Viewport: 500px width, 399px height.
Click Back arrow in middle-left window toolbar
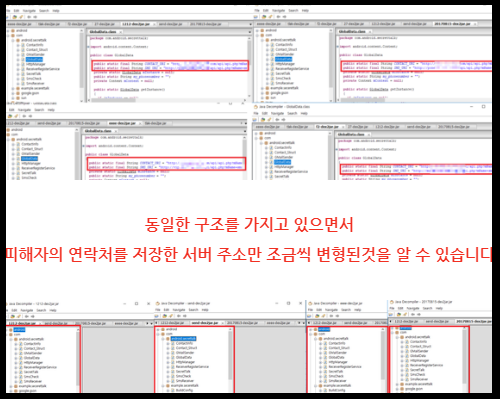(24, 116)
